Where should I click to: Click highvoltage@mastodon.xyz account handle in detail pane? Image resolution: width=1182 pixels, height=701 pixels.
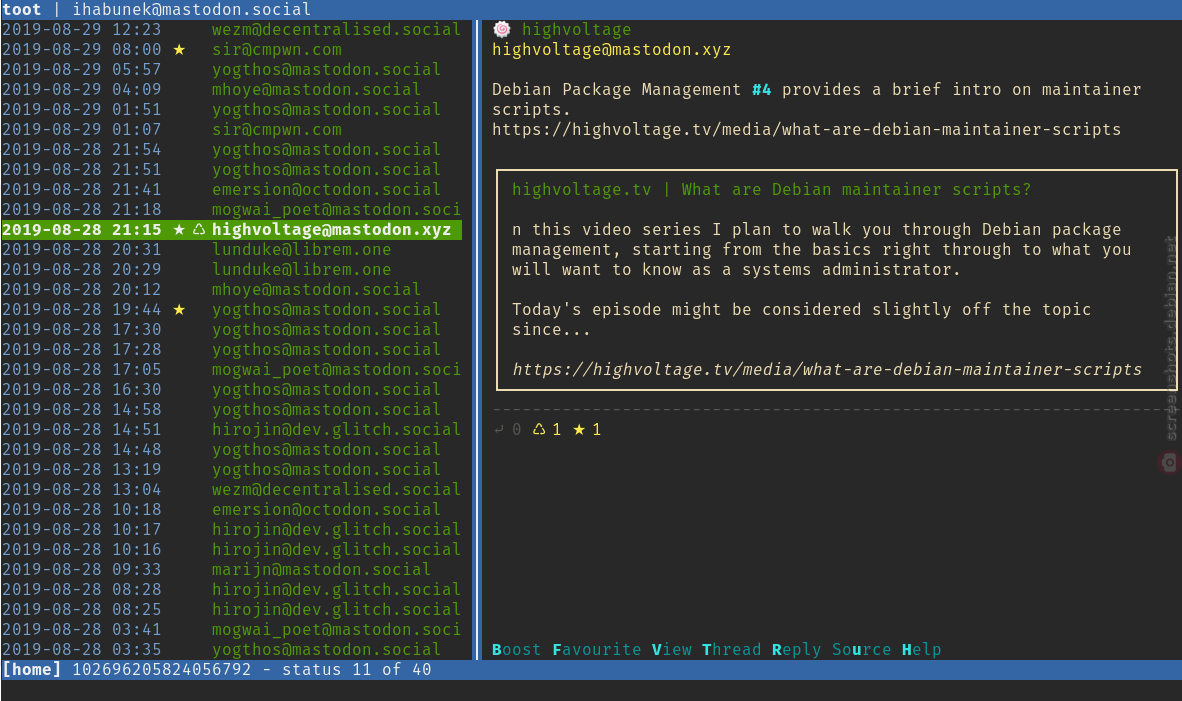click(611, 50)
